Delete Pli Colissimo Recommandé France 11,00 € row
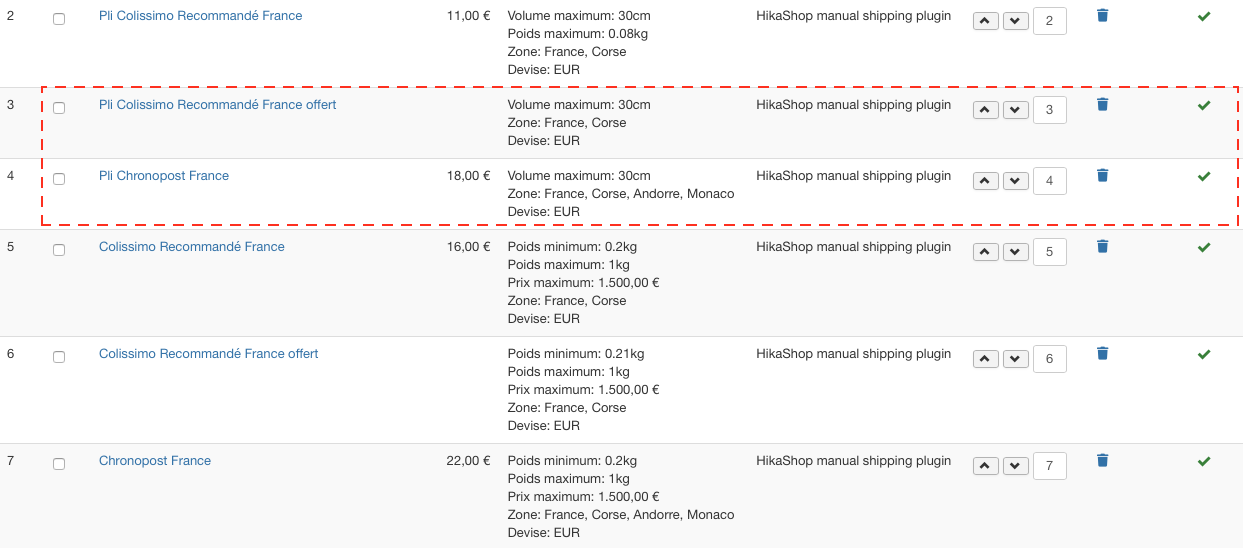This screenshot has width=1255, height=548. (1102, 16)
